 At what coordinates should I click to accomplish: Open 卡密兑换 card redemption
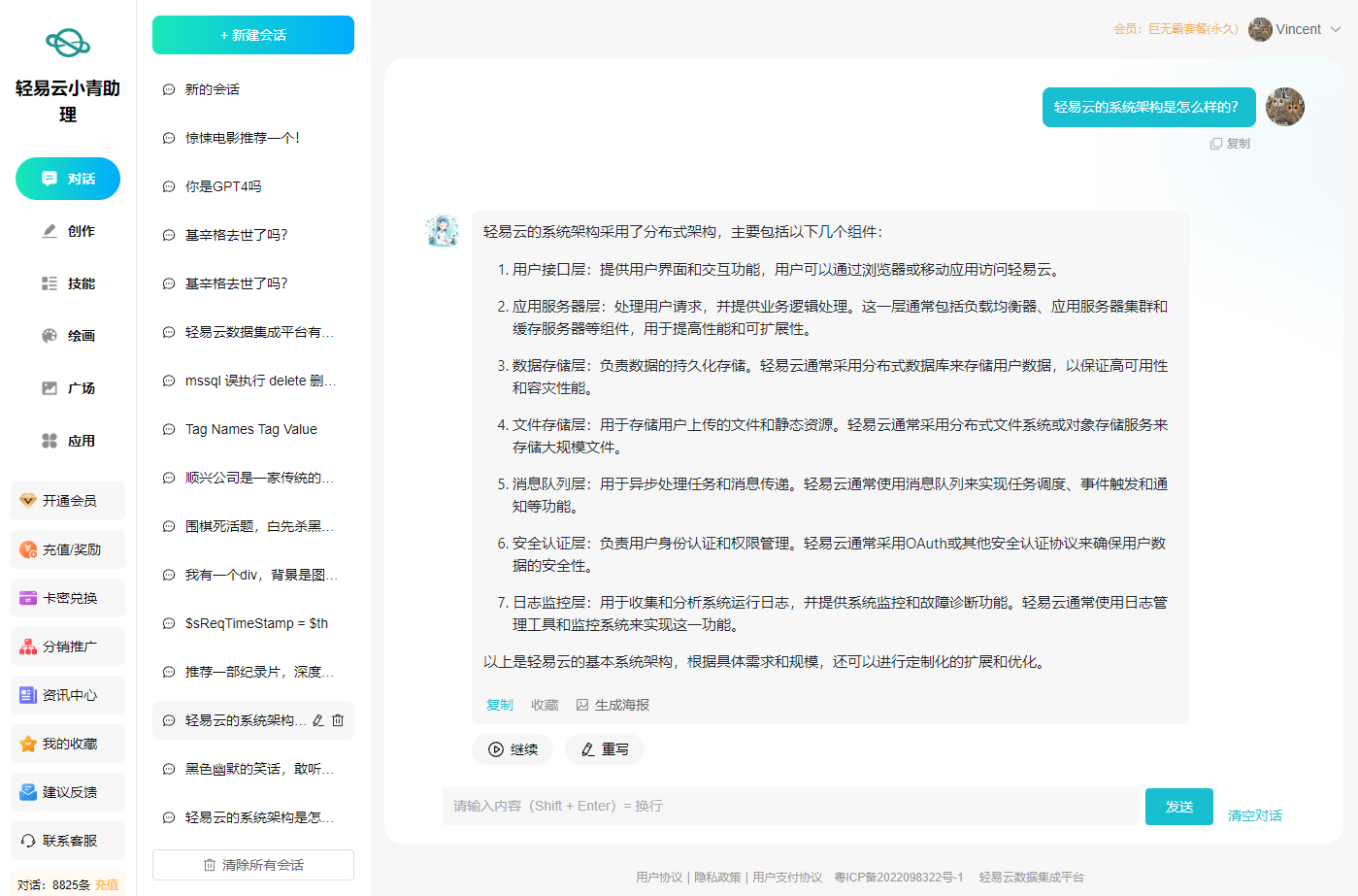68,598
